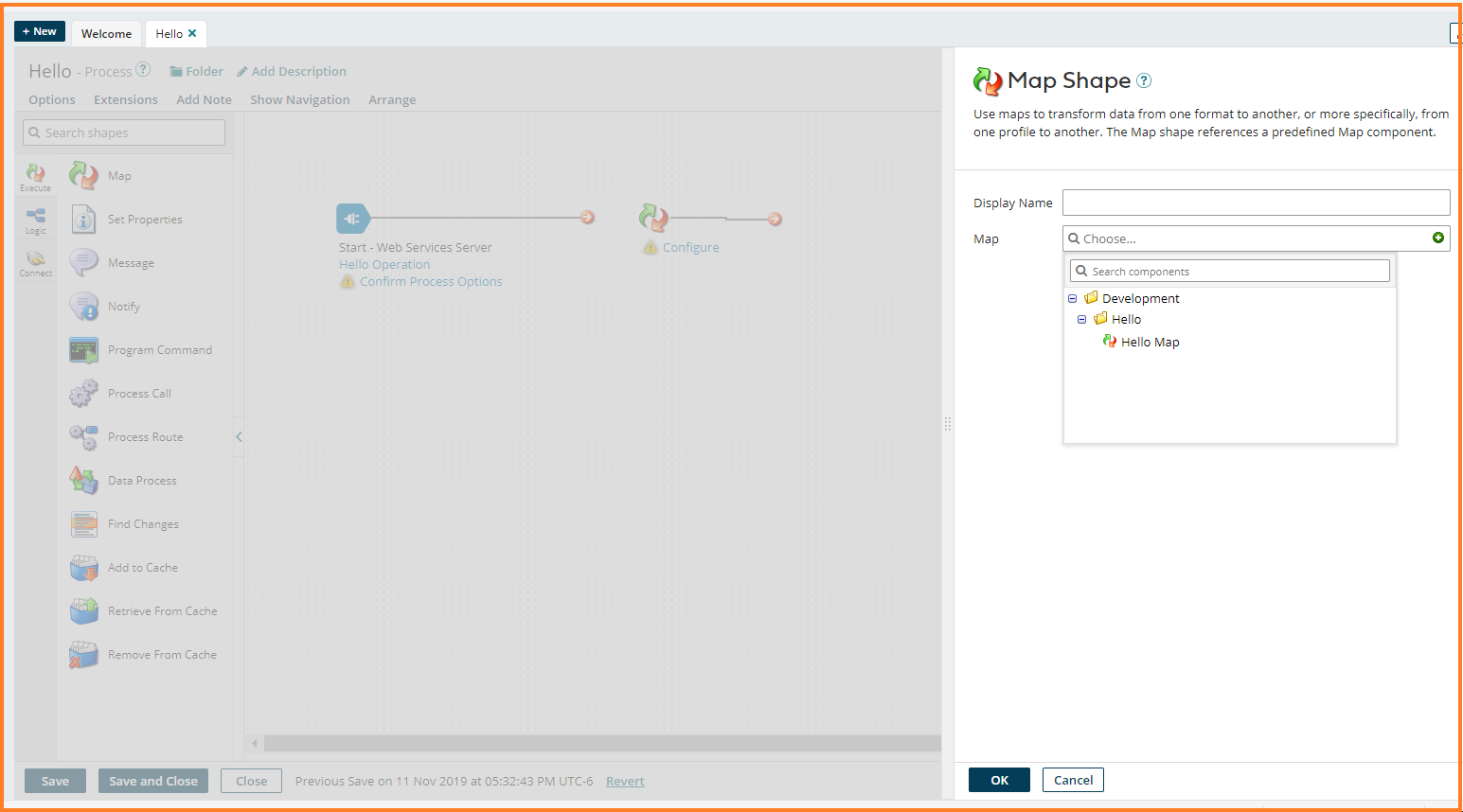The height and width of the screenshot is (812, 1463).
Task: Open the Connect shapes category
Action: [x=35, y=263]
